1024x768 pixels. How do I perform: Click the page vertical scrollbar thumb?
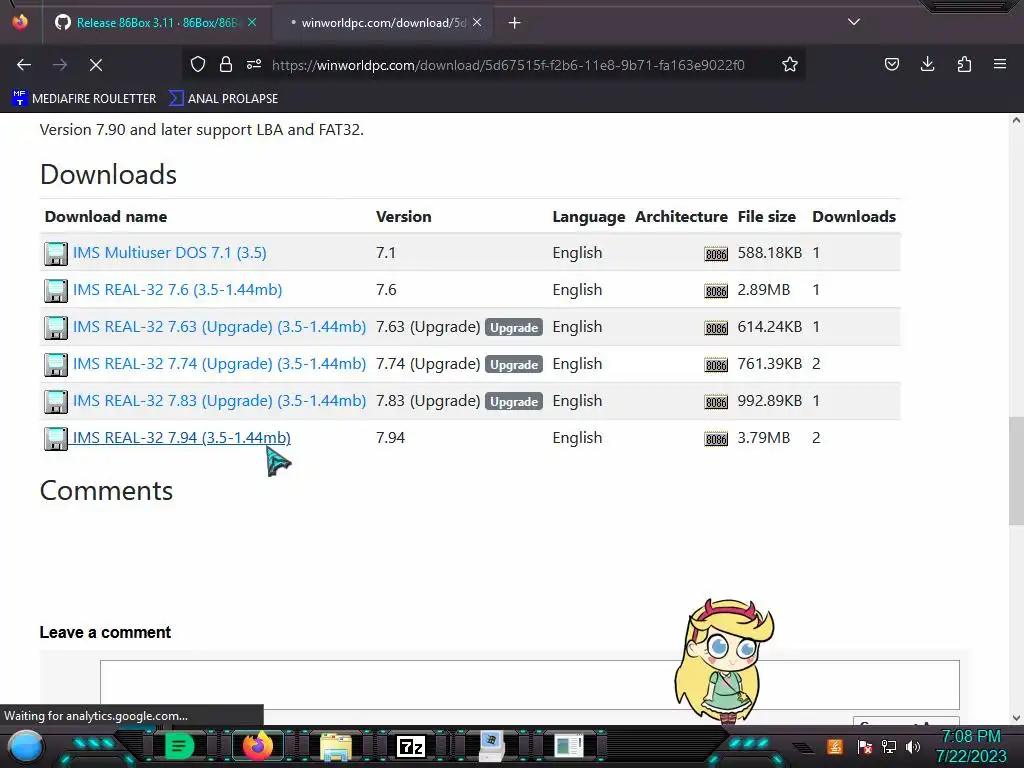1016,470
